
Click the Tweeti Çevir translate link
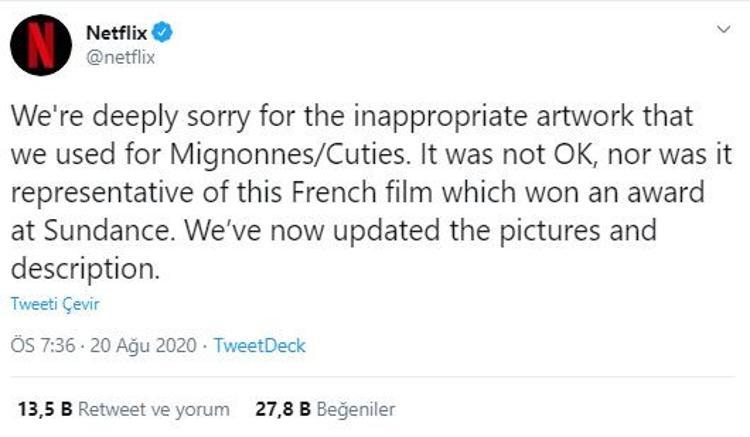(55, 304)
